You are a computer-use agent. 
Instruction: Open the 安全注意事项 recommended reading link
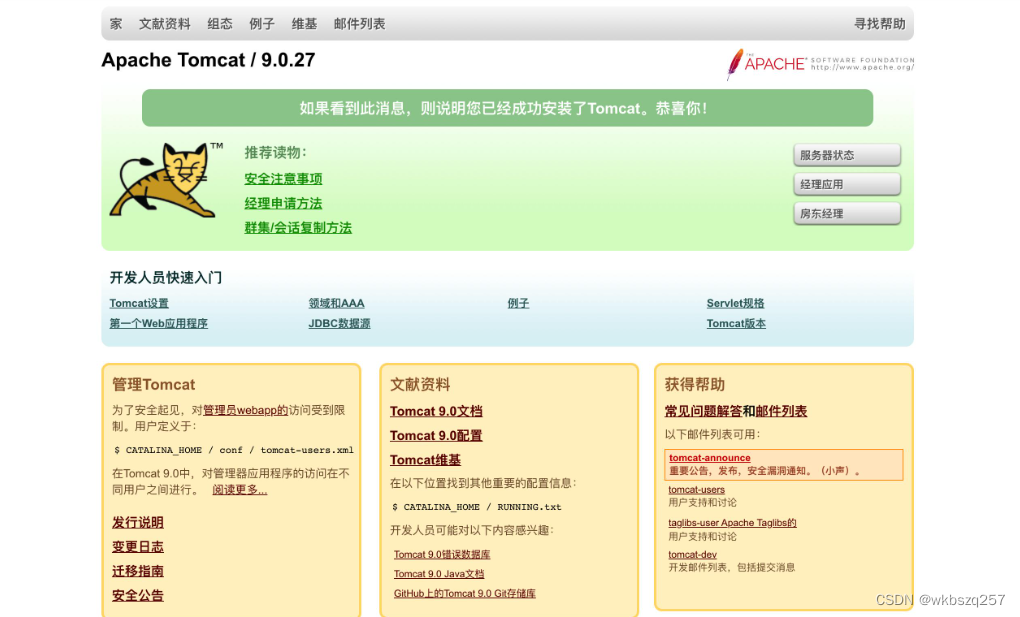click(283, 178)
